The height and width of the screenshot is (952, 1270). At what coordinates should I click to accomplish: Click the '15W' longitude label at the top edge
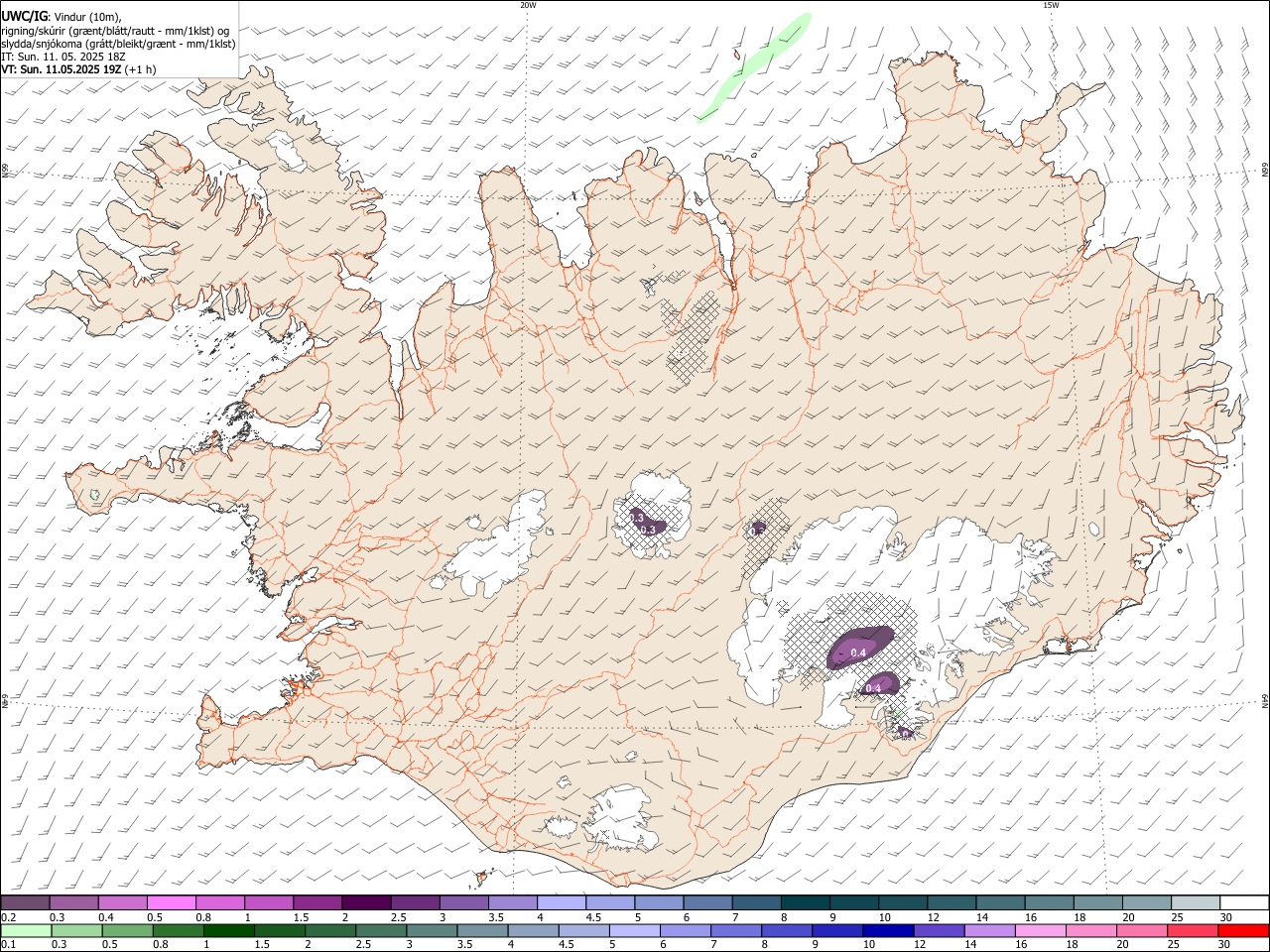pyautogui.click(x=1051, y=5)
